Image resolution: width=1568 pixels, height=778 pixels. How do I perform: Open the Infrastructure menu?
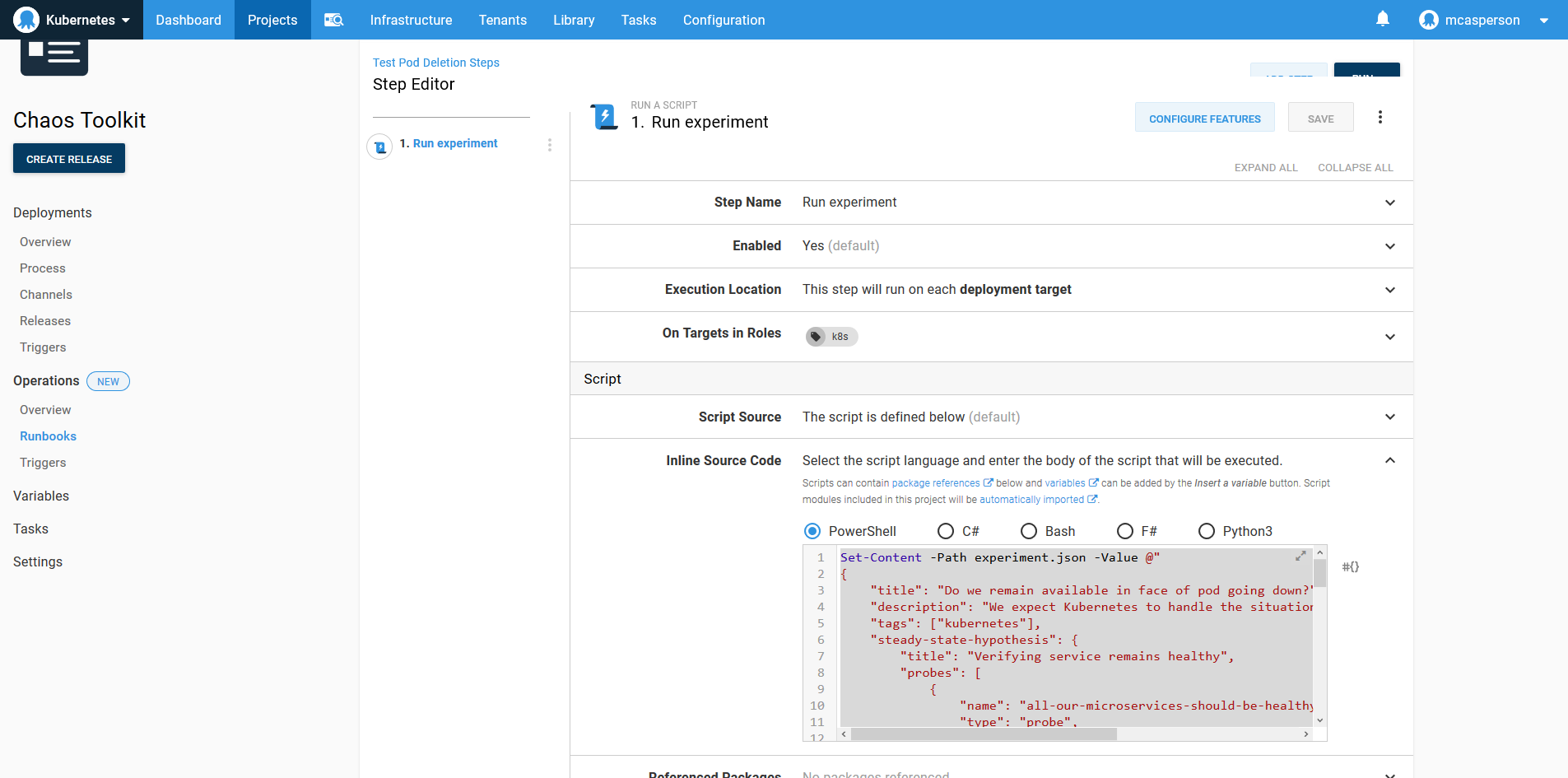click(x=411, y=20)
